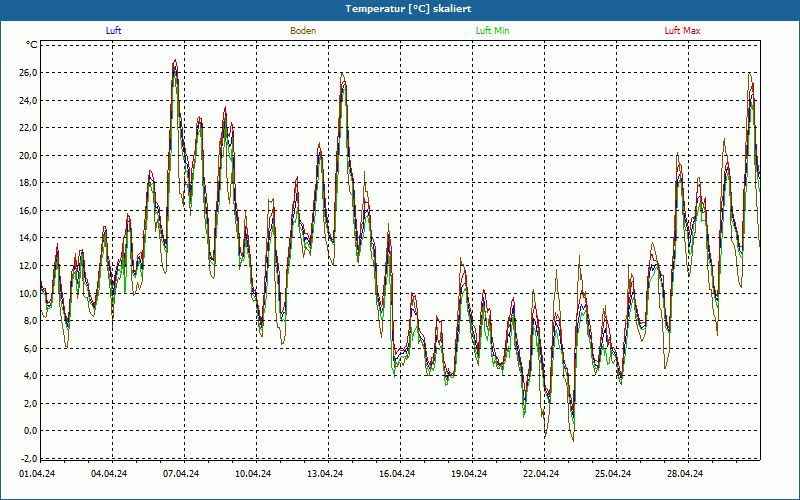Click the -2,0 y-axis value
The height and width of the screenshot is (500, 800).
(30, 458)
